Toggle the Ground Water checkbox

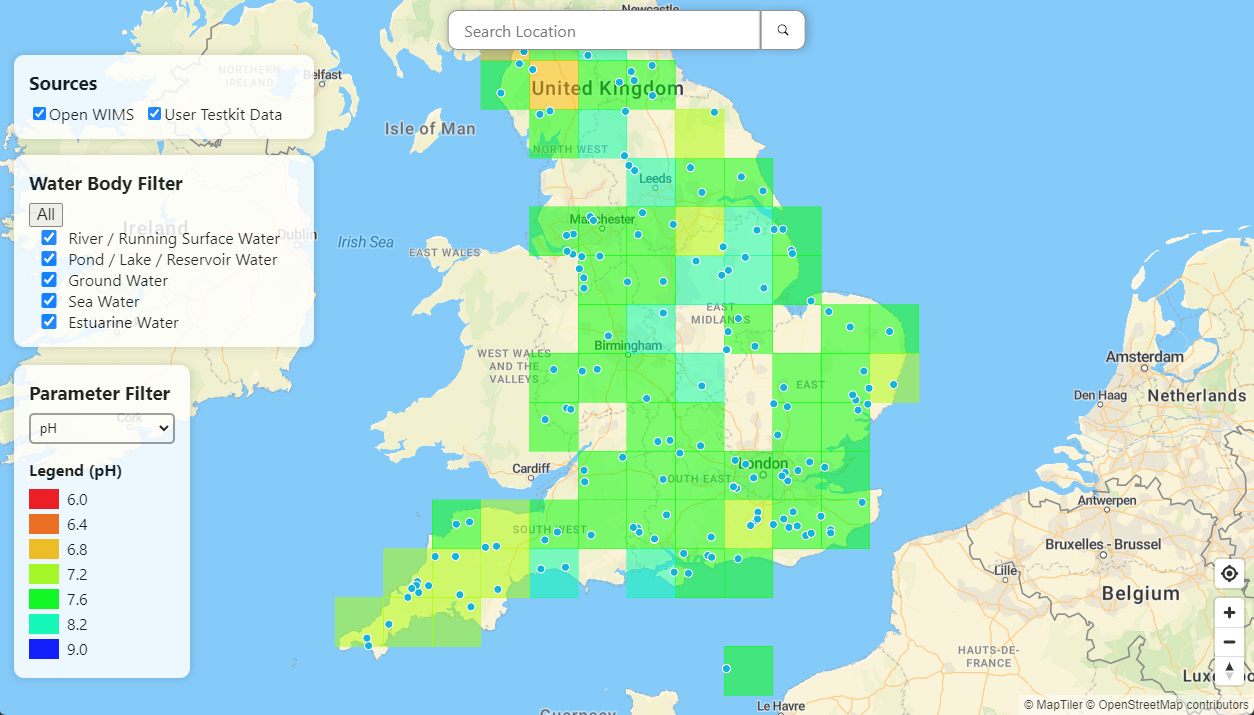[49, 280]
